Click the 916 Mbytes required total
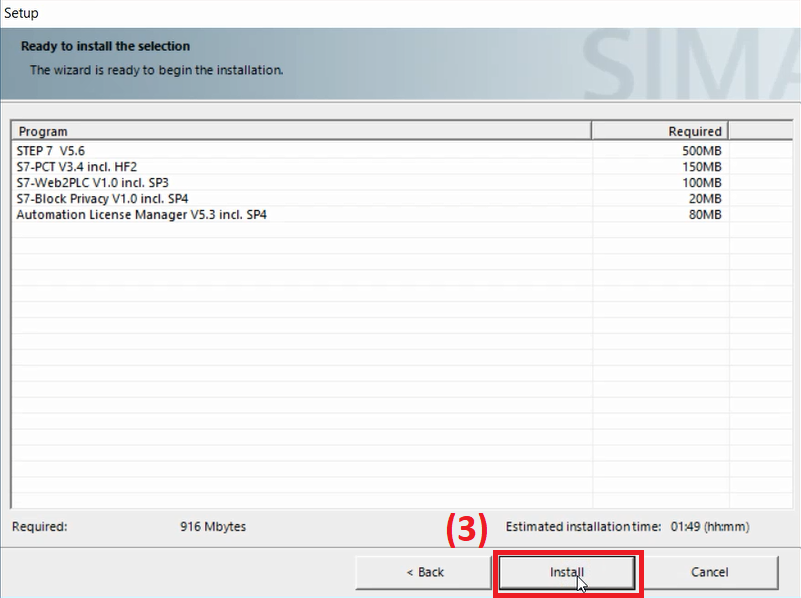801x598 pixels. click(213, 527)
